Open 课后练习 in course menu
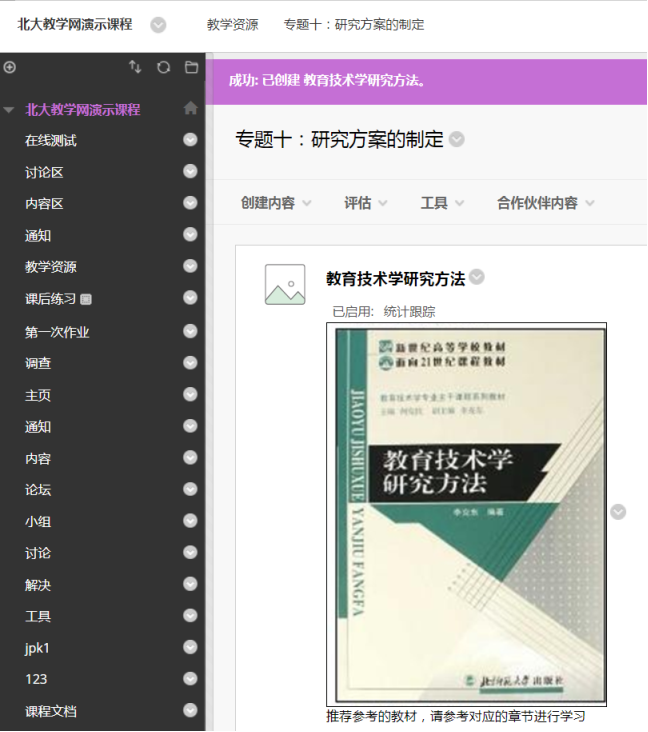Image resolution: width=648 pixels, height=732 pixels. coord(50,299)
